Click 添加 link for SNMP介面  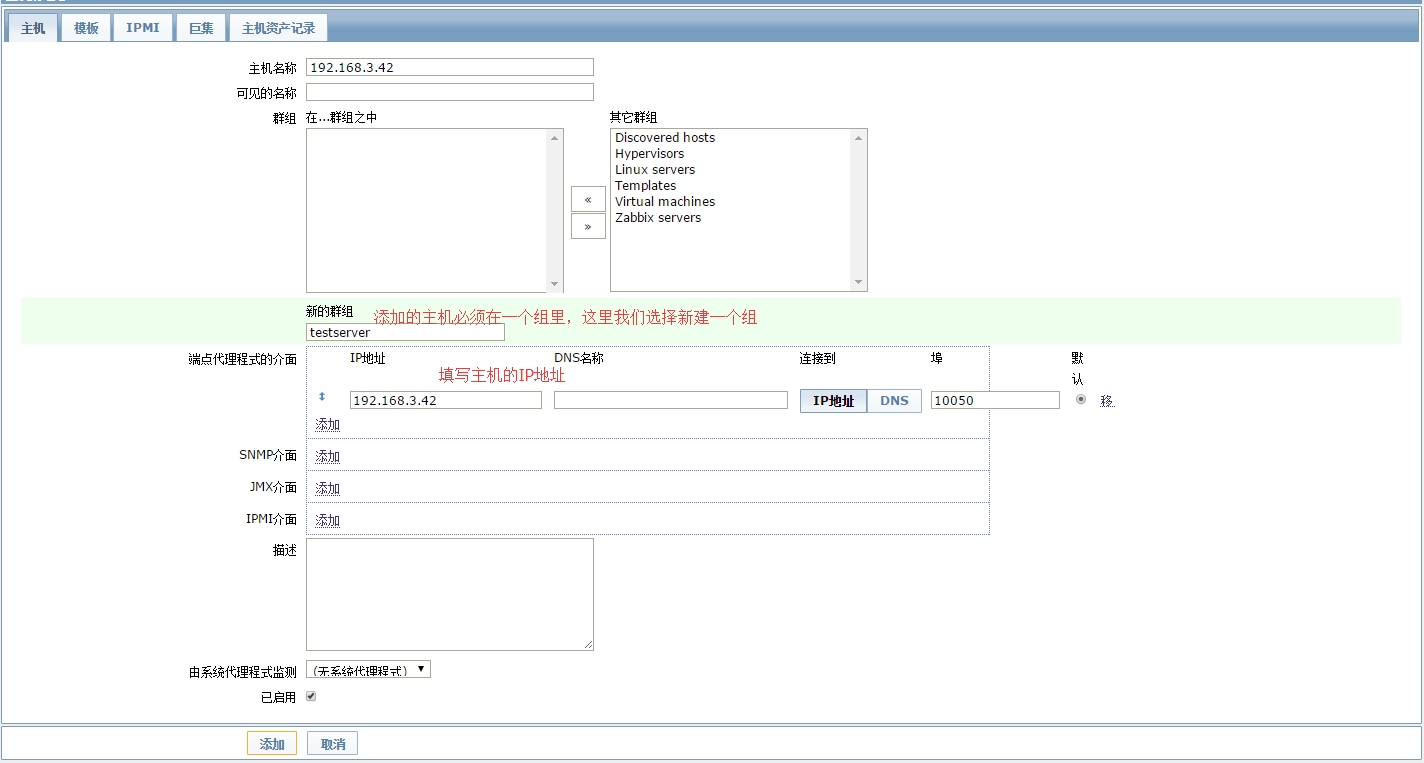click(328, 457)
